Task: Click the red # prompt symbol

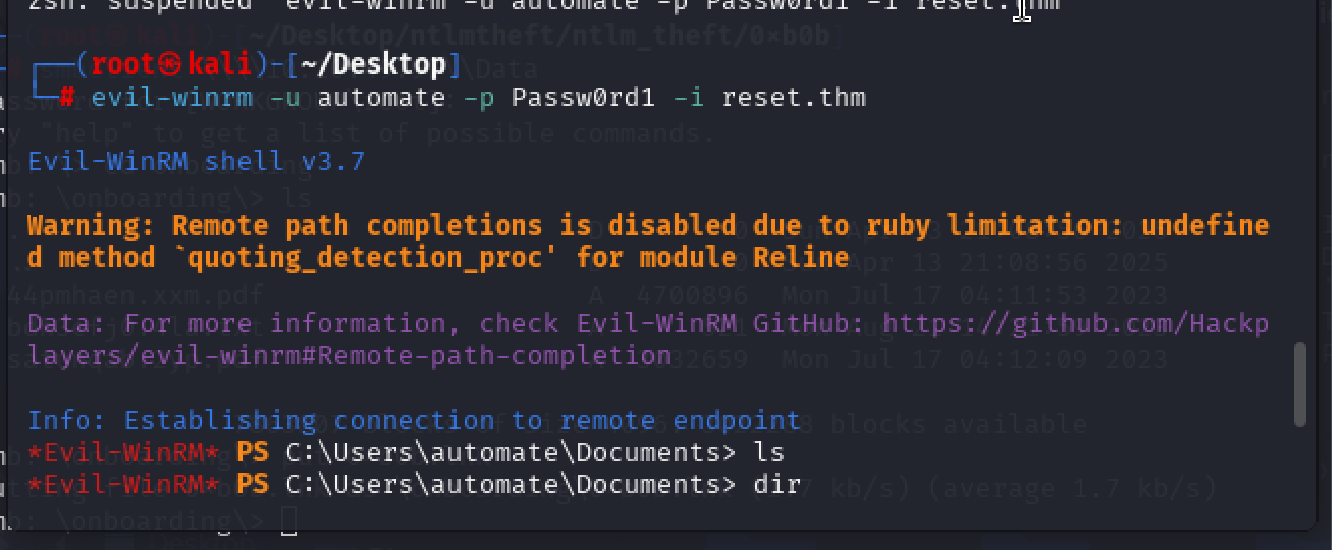Action: [x=66, y=98]
